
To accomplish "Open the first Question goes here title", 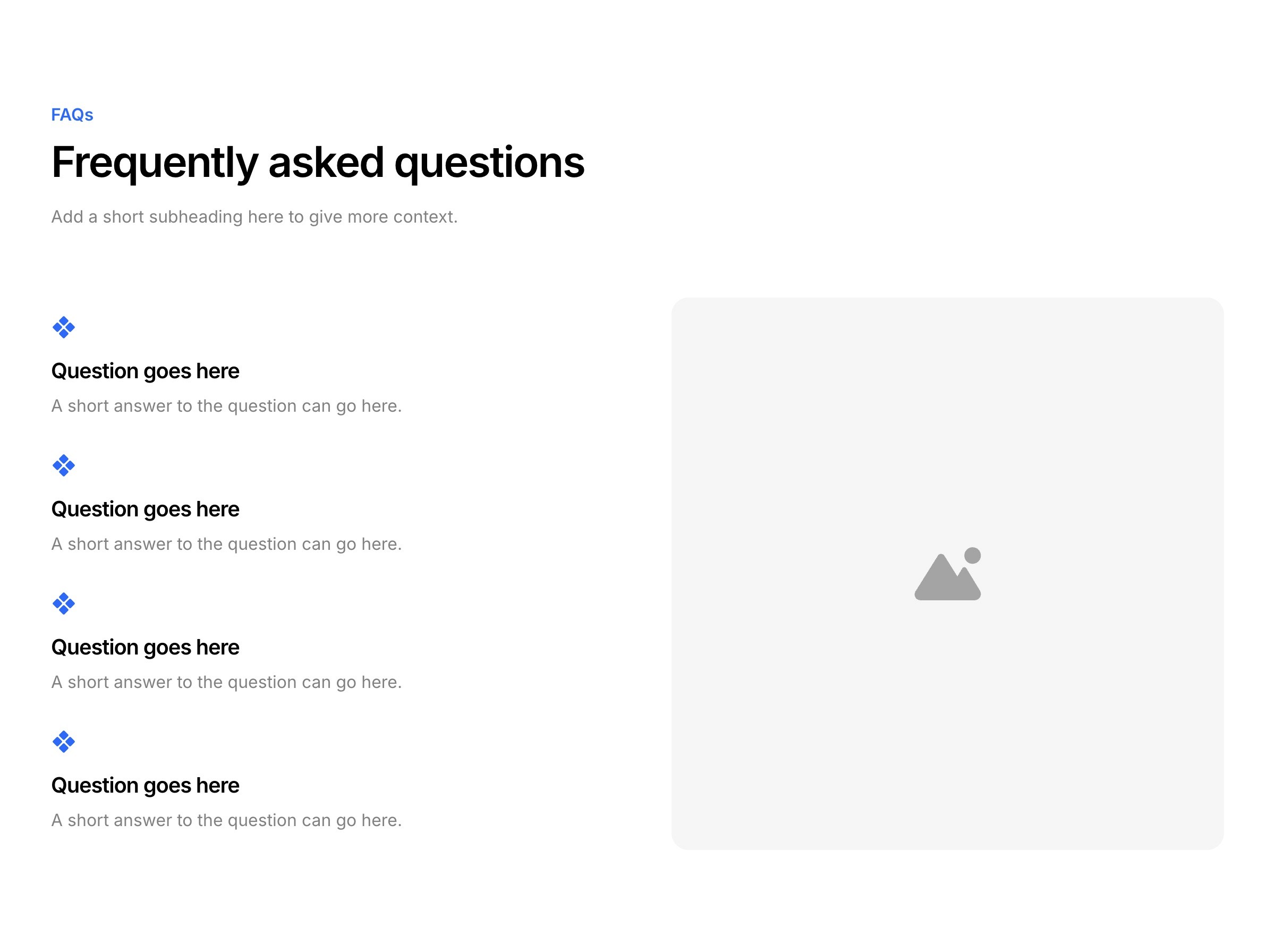I will (145, 372).
